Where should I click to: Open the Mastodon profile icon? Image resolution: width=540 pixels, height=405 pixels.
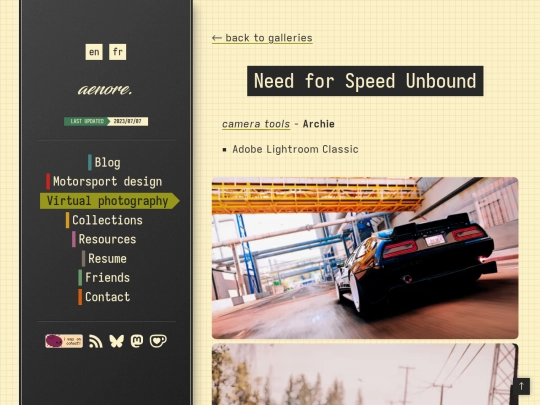pyautogui.click(x=137, y=341)
